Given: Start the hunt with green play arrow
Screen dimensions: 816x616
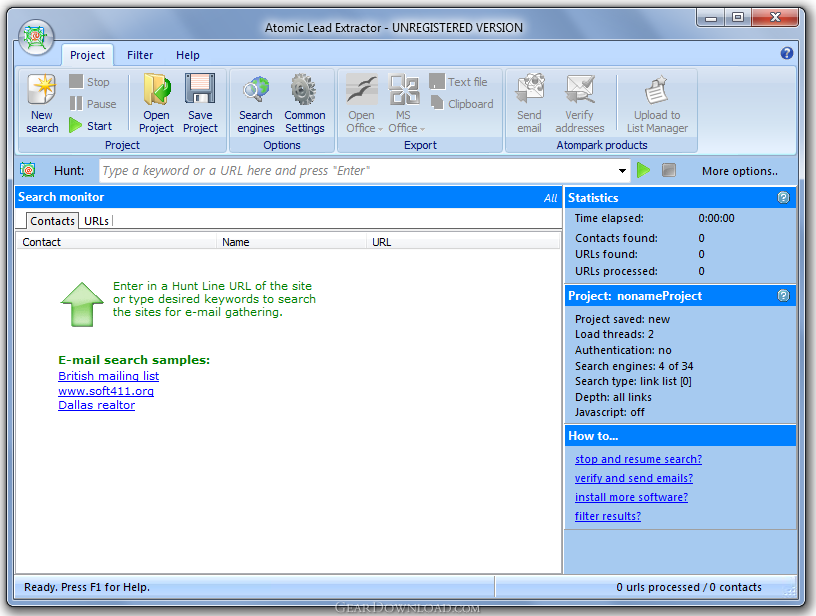Looking at the screenshot, I should (644, 170).
